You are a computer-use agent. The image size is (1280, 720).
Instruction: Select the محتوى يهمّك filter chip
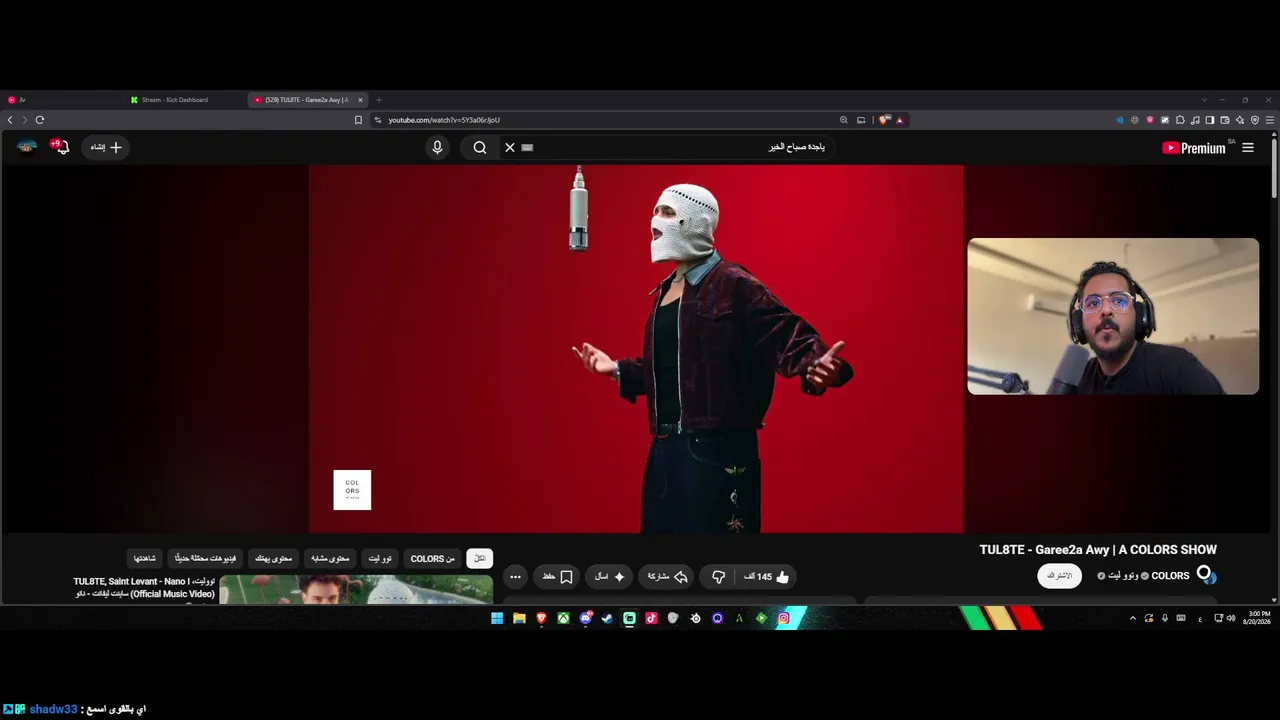[x=273, y=559]
